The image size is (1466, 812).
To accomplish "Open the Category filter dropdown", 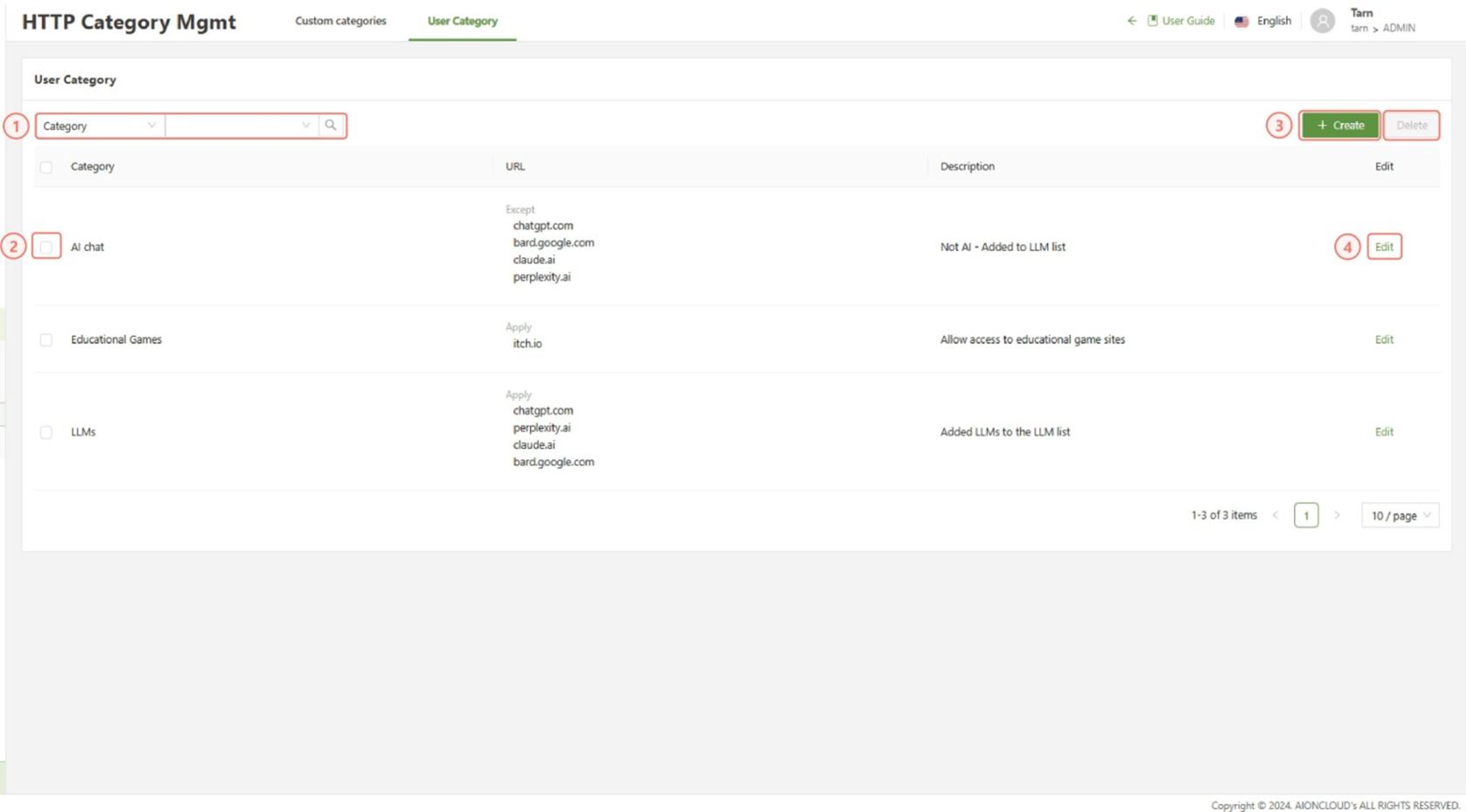I will (99, 126).
